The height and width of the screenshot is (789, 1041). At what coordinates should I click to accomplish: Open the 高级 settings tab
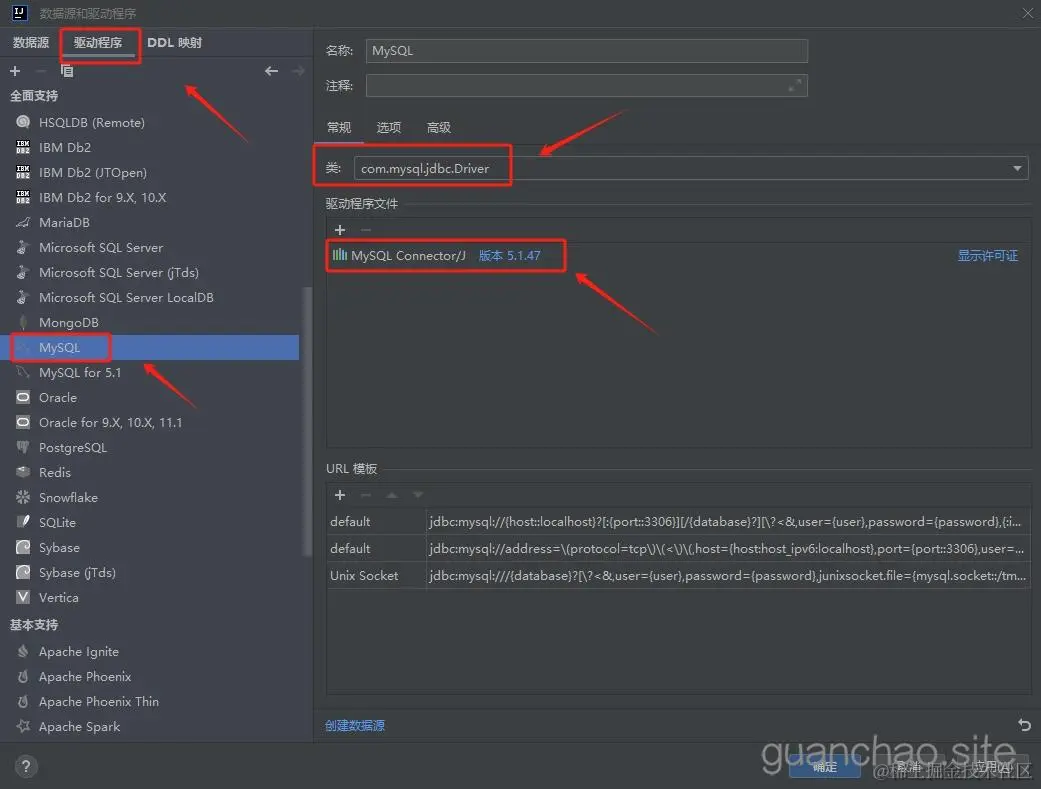(x=439, y=128)
